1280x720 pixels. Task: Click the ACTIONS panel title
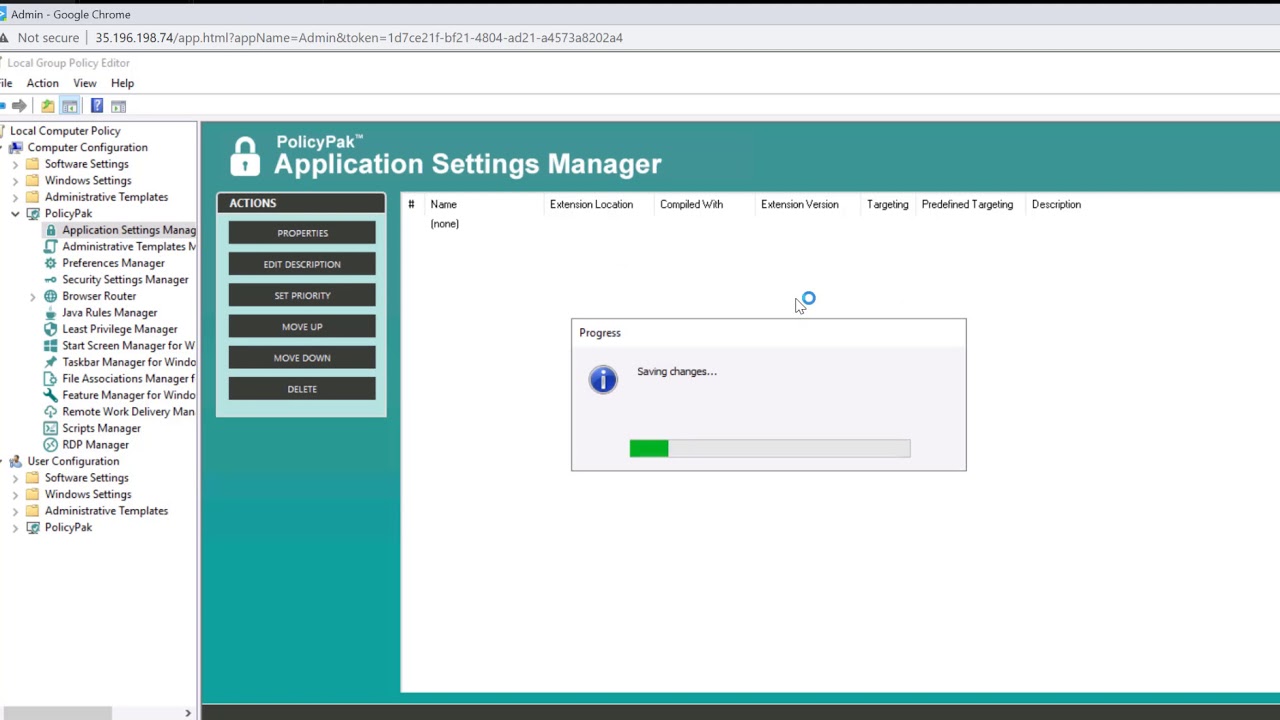[252, 203]
